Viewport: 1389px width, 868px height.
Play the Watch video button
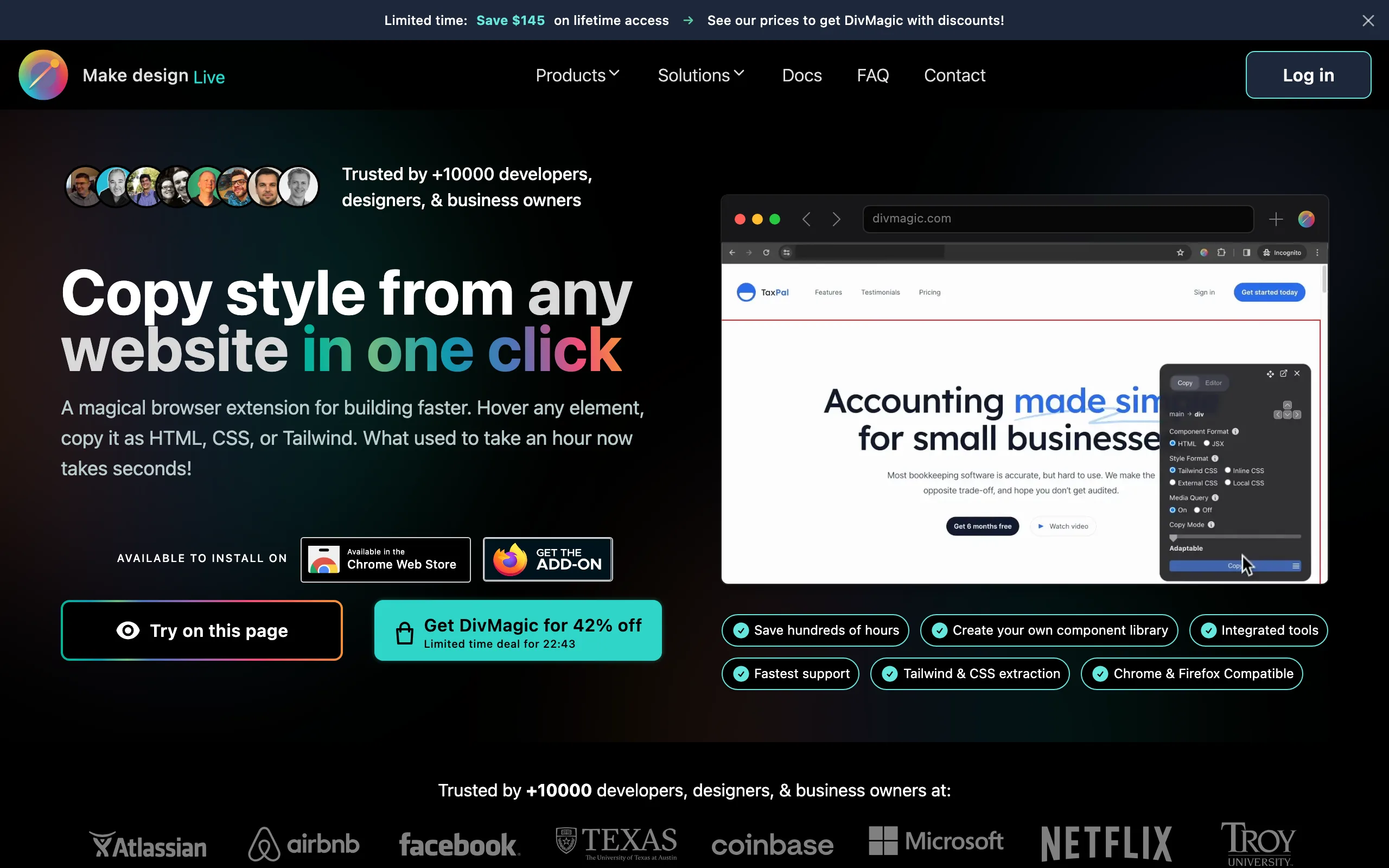[1063, 526]
